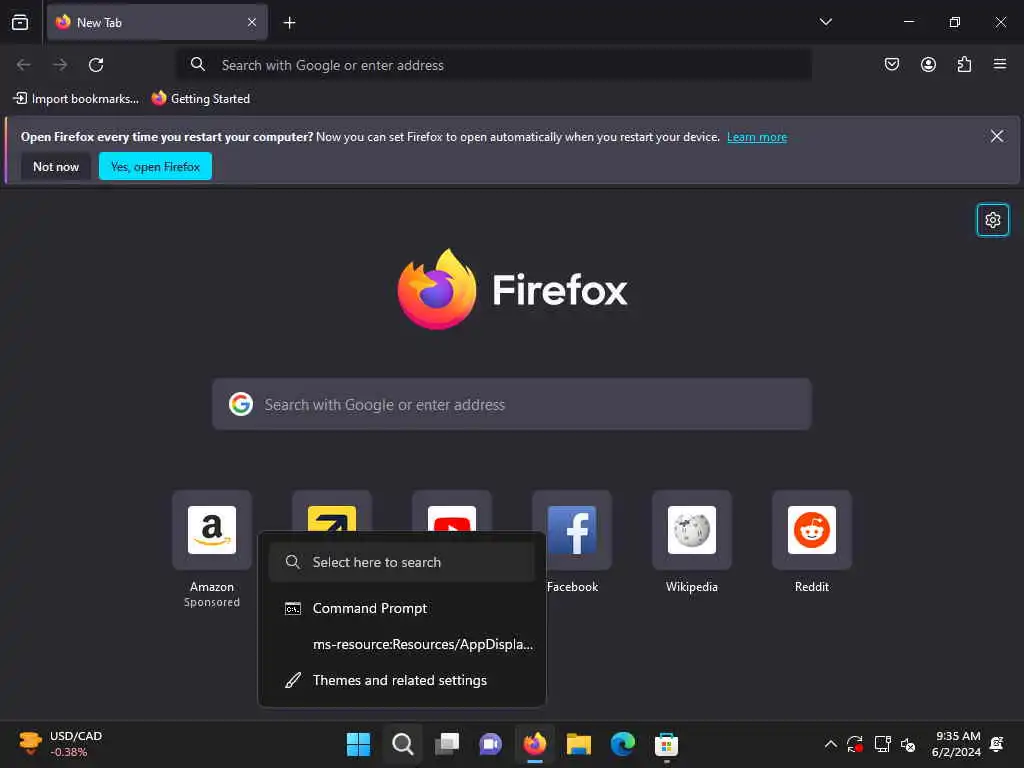This screenshot has width=1024, height=768.
Task: Open the Extensions puzzle icon
Action: pos(964,64)
